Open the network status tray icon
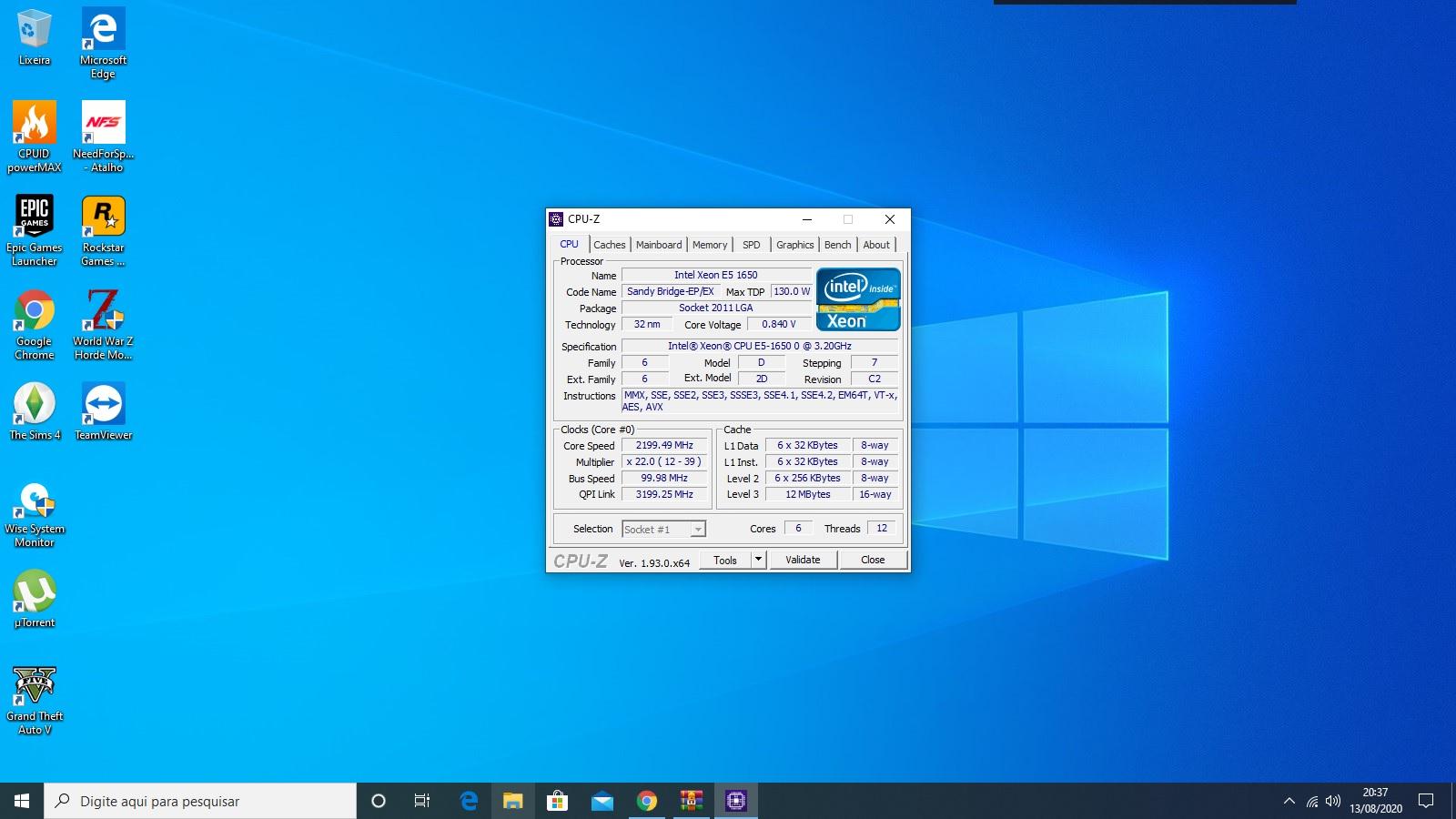The height and width of the screenshot is (819, 1456). (x=1311, y=801)
